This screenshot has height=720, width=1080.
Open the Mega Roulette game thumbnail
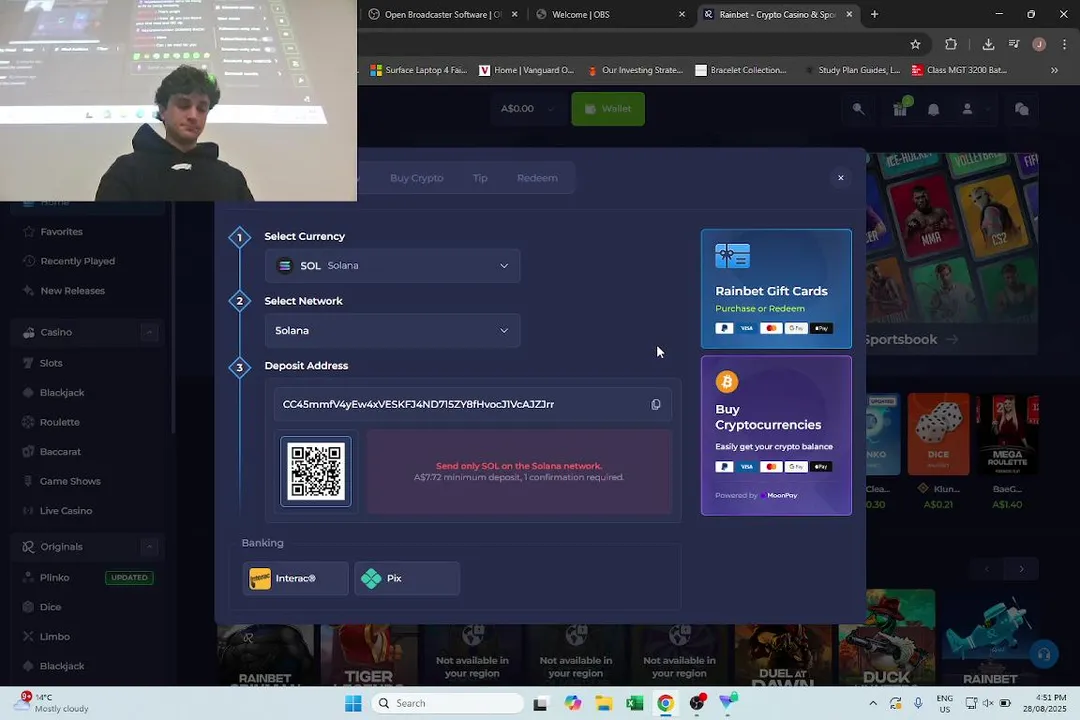point(1008,434)
